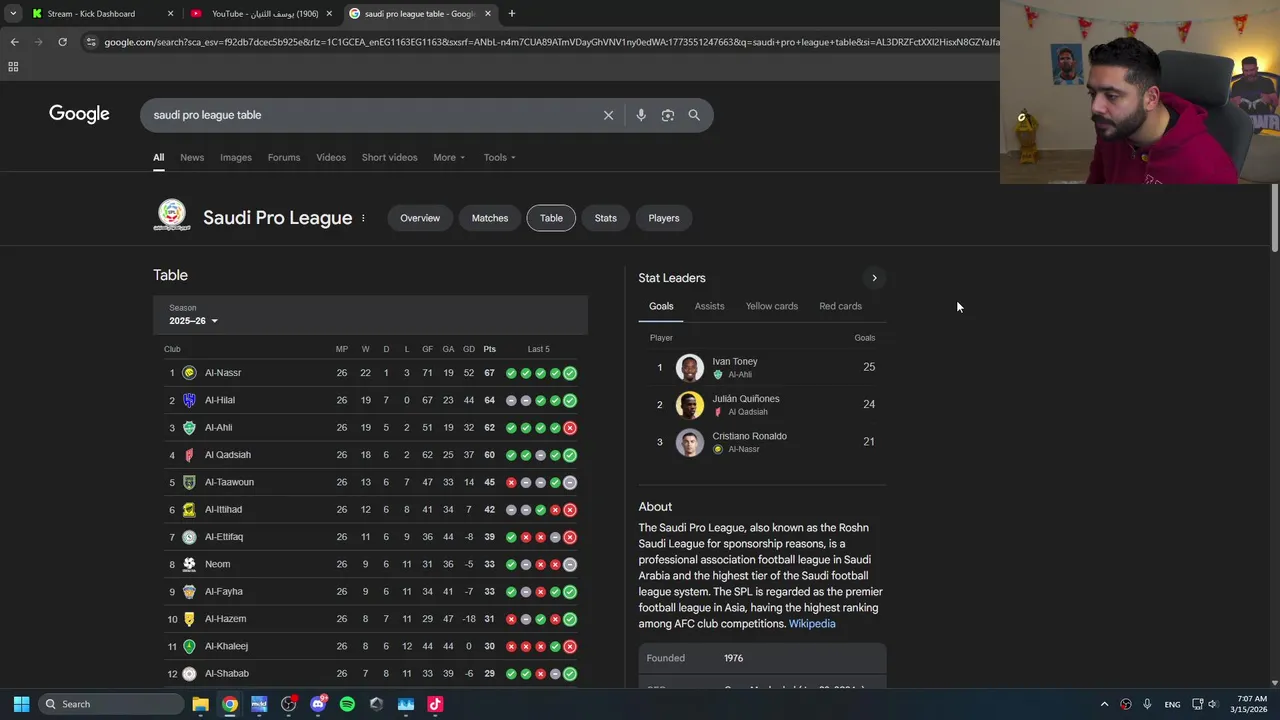The width and height of the screenshot is (1280, 720).
Task: Close the YouTube tab
Action: tap(329, 14)
